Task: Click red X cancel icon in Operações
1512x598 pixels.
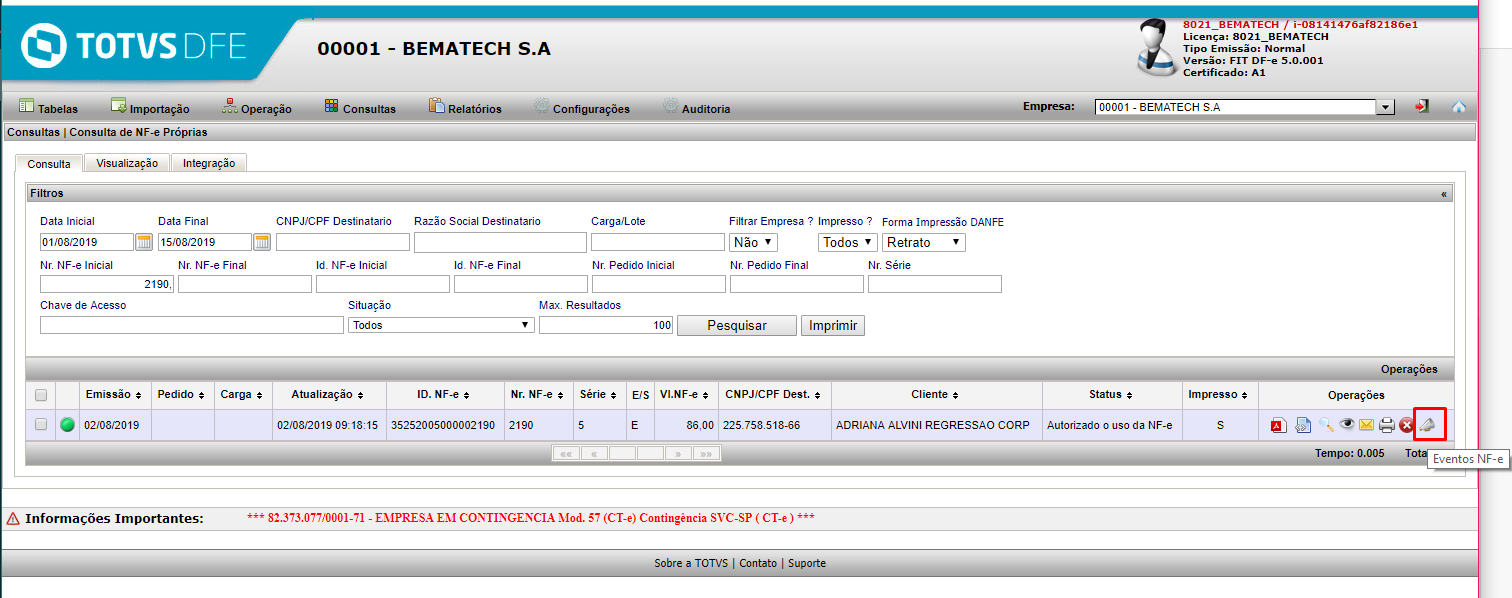Action: (1406, 426)
